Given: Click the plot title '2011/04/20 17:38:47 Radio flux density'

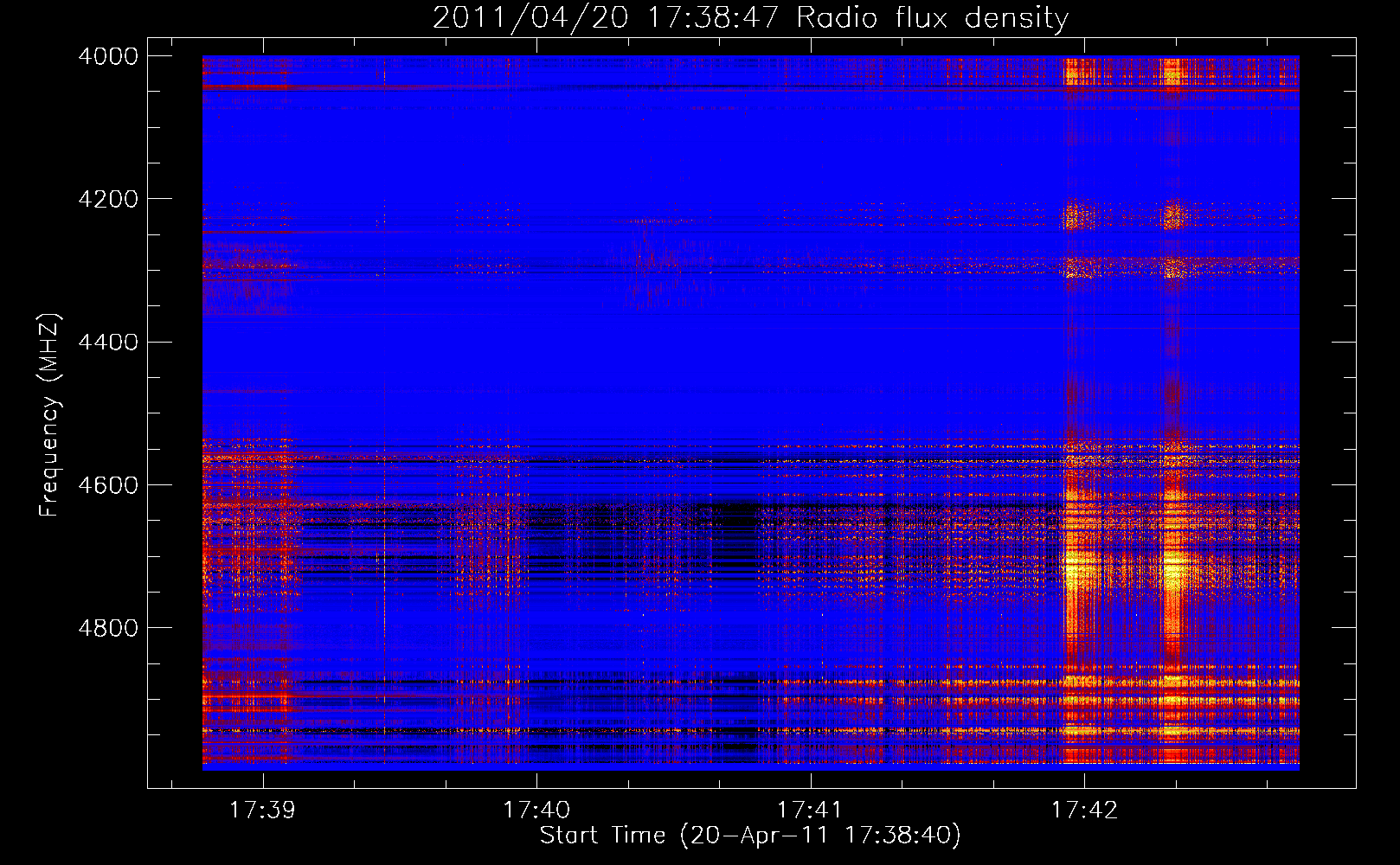Looking at the screenshot, I should pos(751,18).
